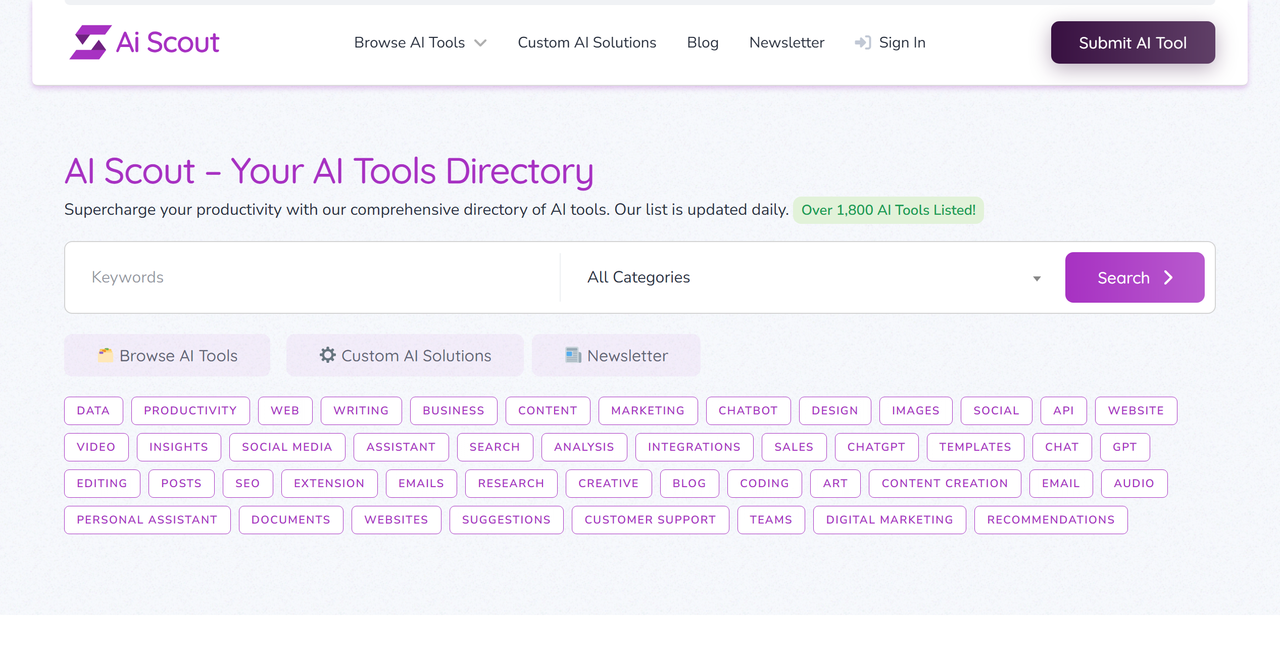
Task: Click the EDITING tag
Action: pyautogui.click(x=102, y=483)
